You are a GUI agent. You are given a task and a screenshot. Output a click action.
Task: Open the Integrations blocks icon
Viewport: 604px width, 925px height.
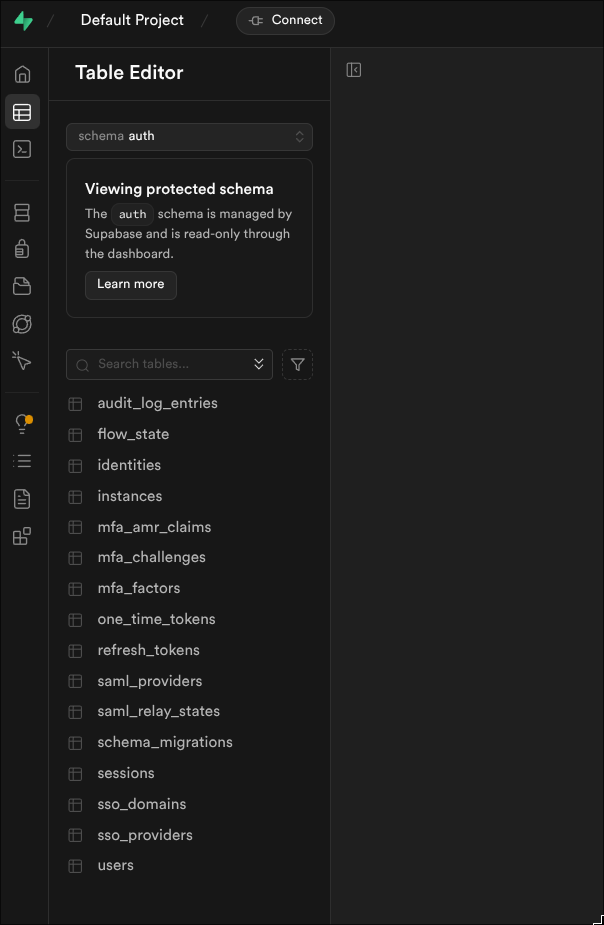22,536
